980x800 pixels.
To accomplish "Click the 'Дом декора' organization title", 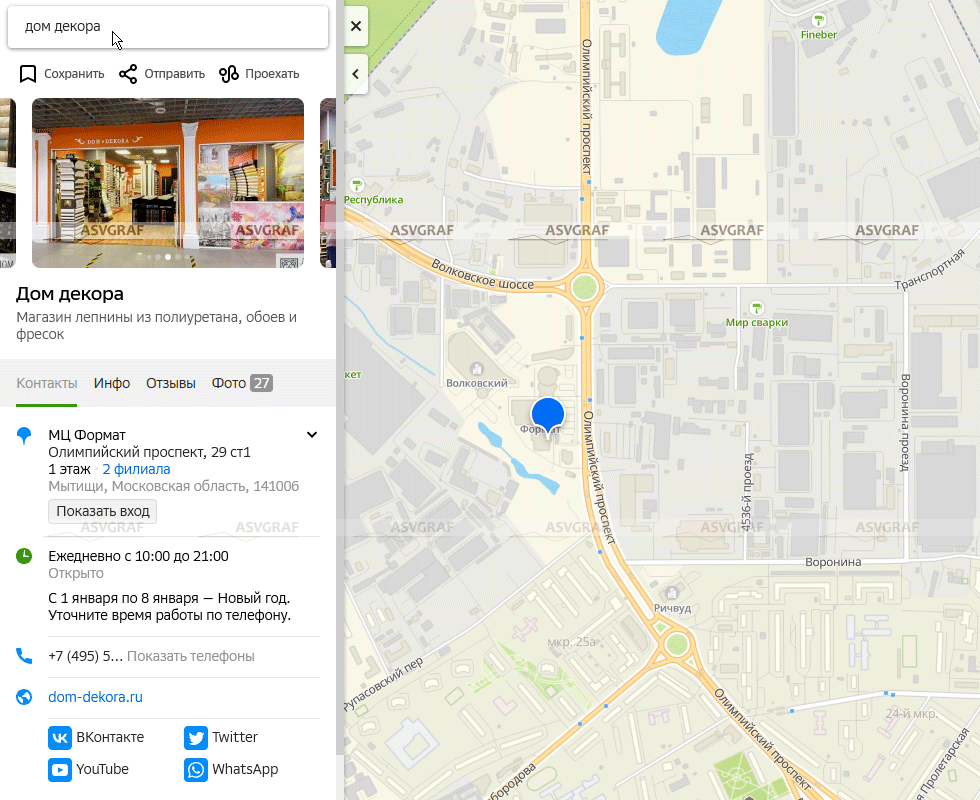I will tap(70, 294).
